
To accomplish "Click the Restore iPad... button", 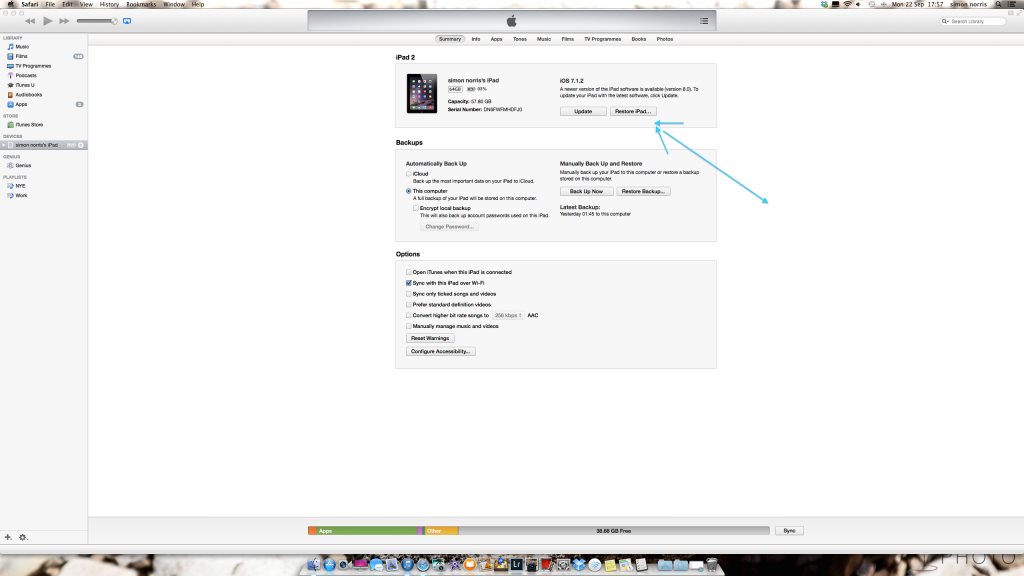I will [633, 112].
